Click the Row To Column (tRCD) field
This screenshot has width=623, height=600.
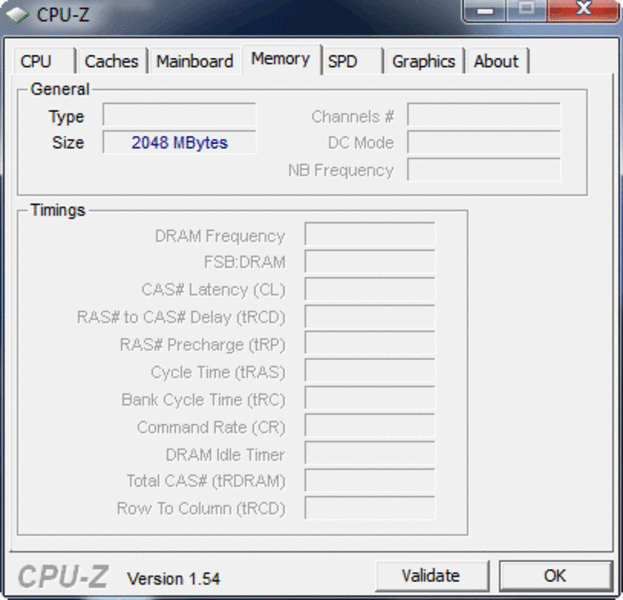coord(370,508)
